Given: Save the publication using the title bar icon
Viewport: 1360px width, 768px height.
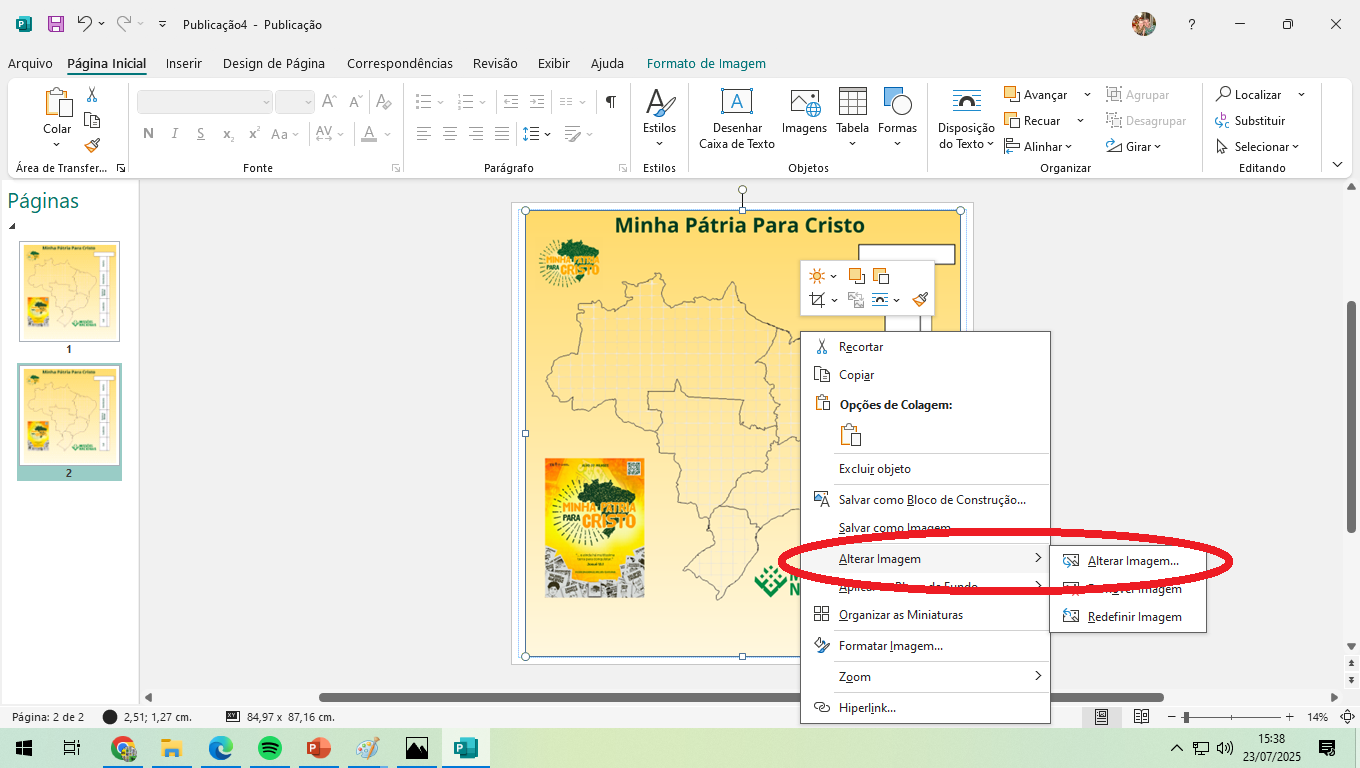Looking at the screenshot, I should tap(56, 23).
